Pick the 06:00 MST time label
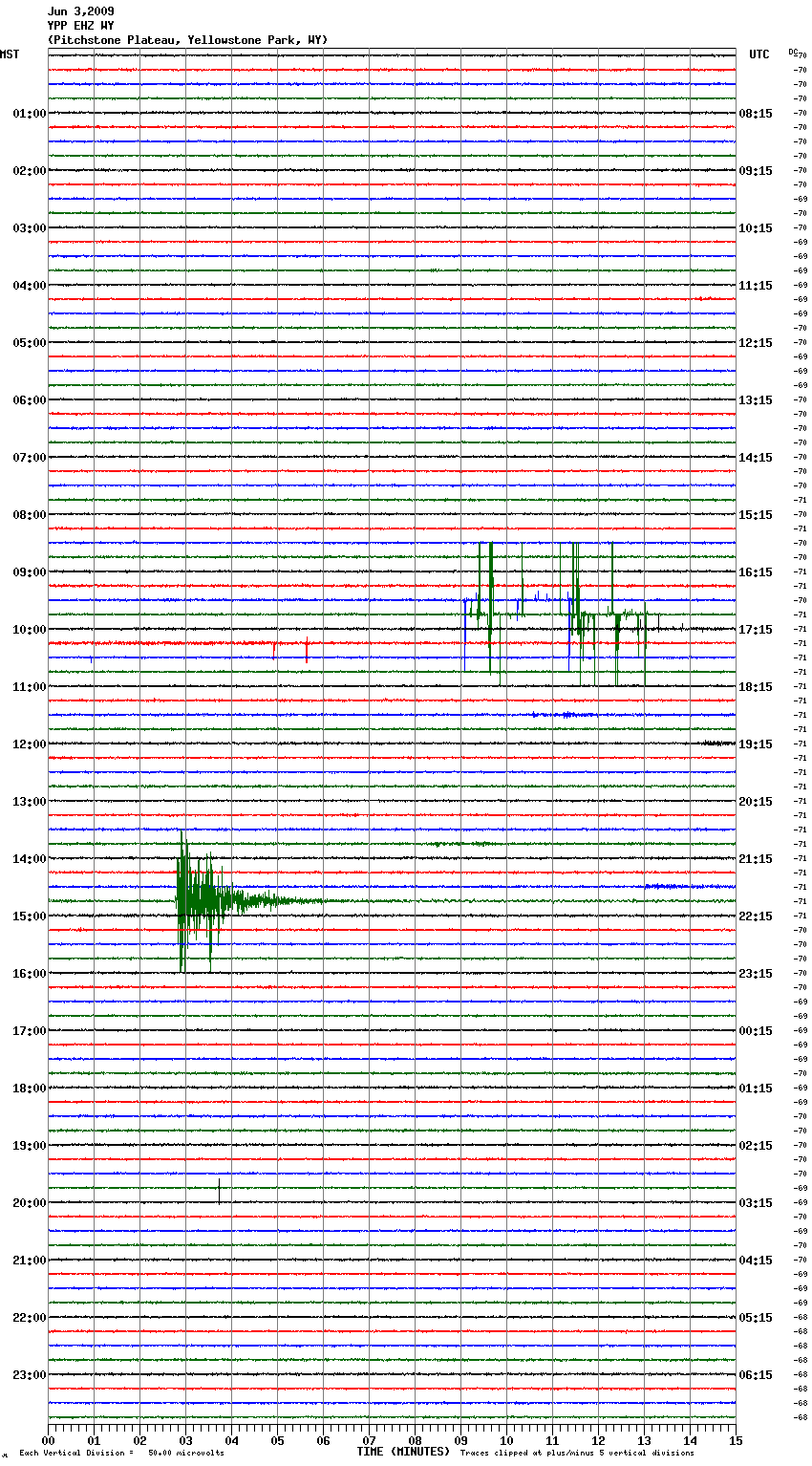This screenshot has width=812, height=1466. click(x=29, y=400)
